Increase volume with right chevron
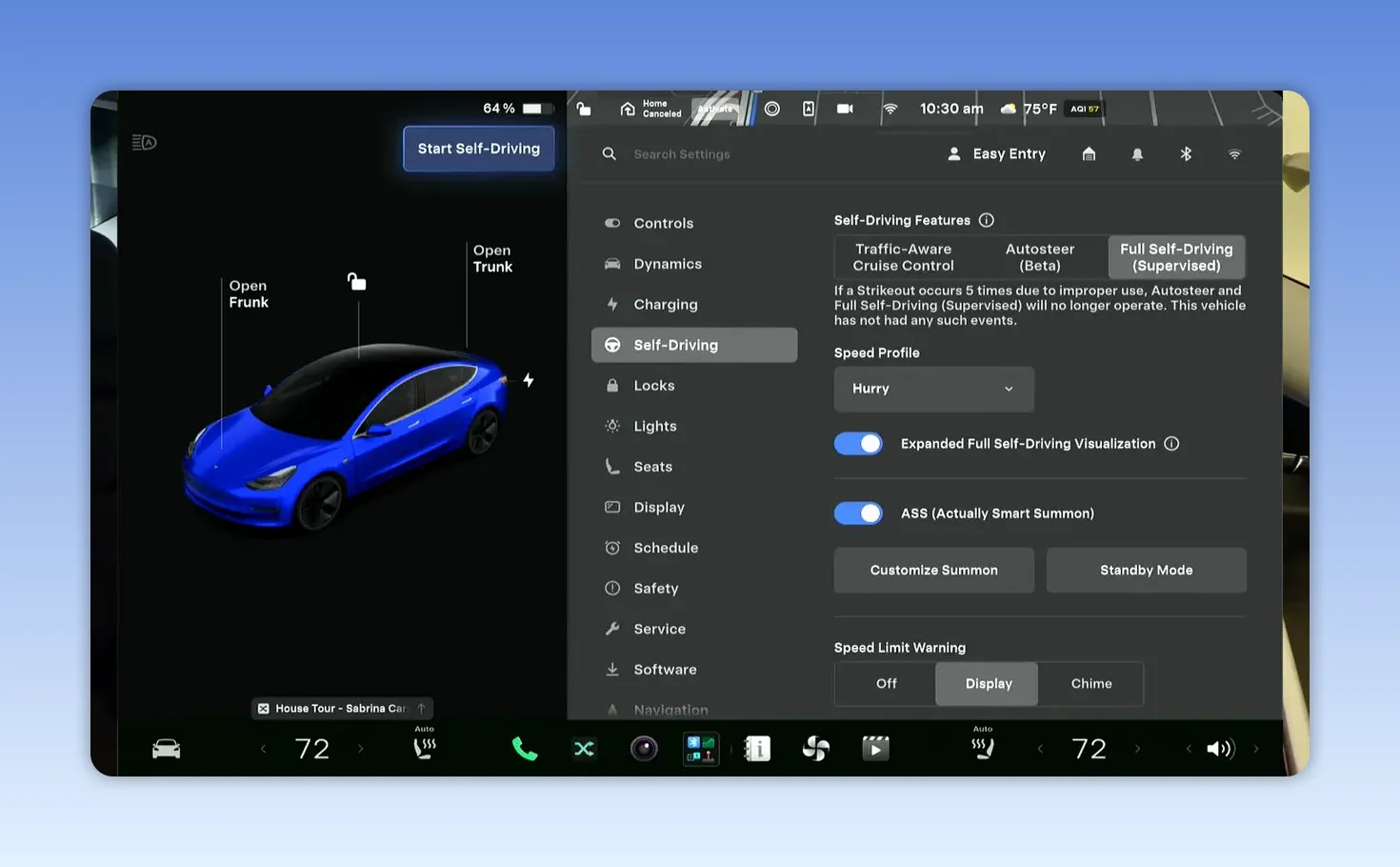The width and height of the screenshot is (1400, 867). [x=1256, y=749]
